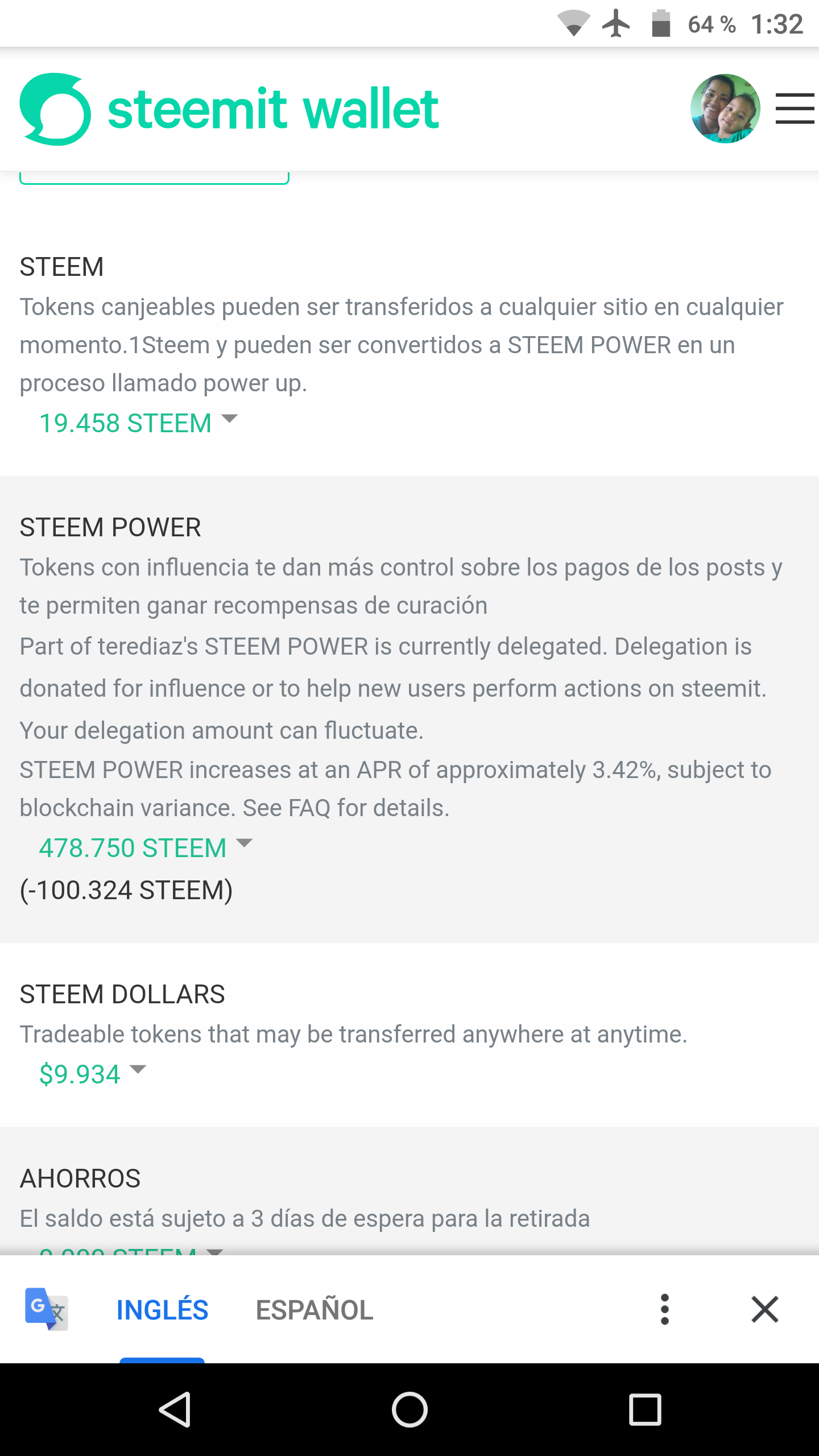Tap the green outlined button below header

154,177
